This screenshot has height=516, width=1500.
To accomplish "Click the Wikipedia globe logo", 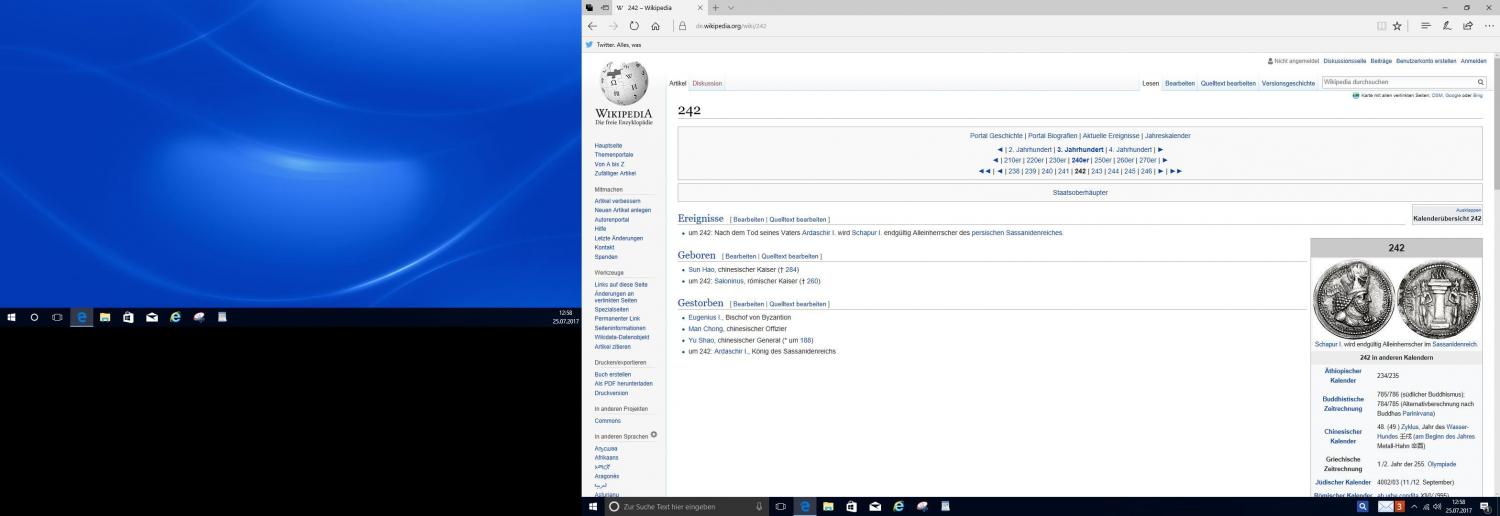I will [624, 82].
